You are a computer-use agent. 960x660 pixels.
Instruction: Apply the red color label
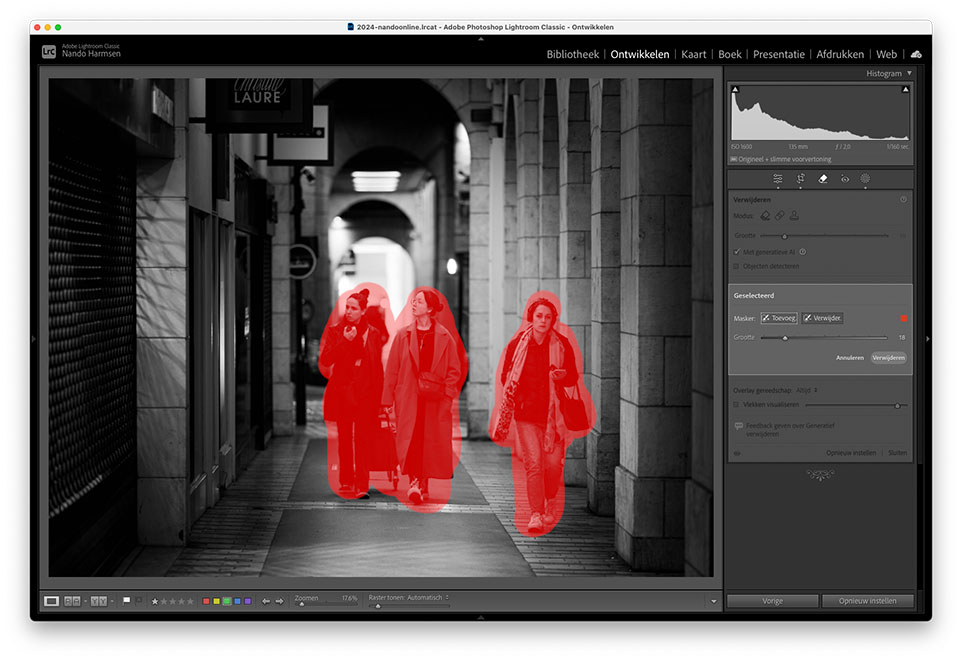(x=206, y=601)
